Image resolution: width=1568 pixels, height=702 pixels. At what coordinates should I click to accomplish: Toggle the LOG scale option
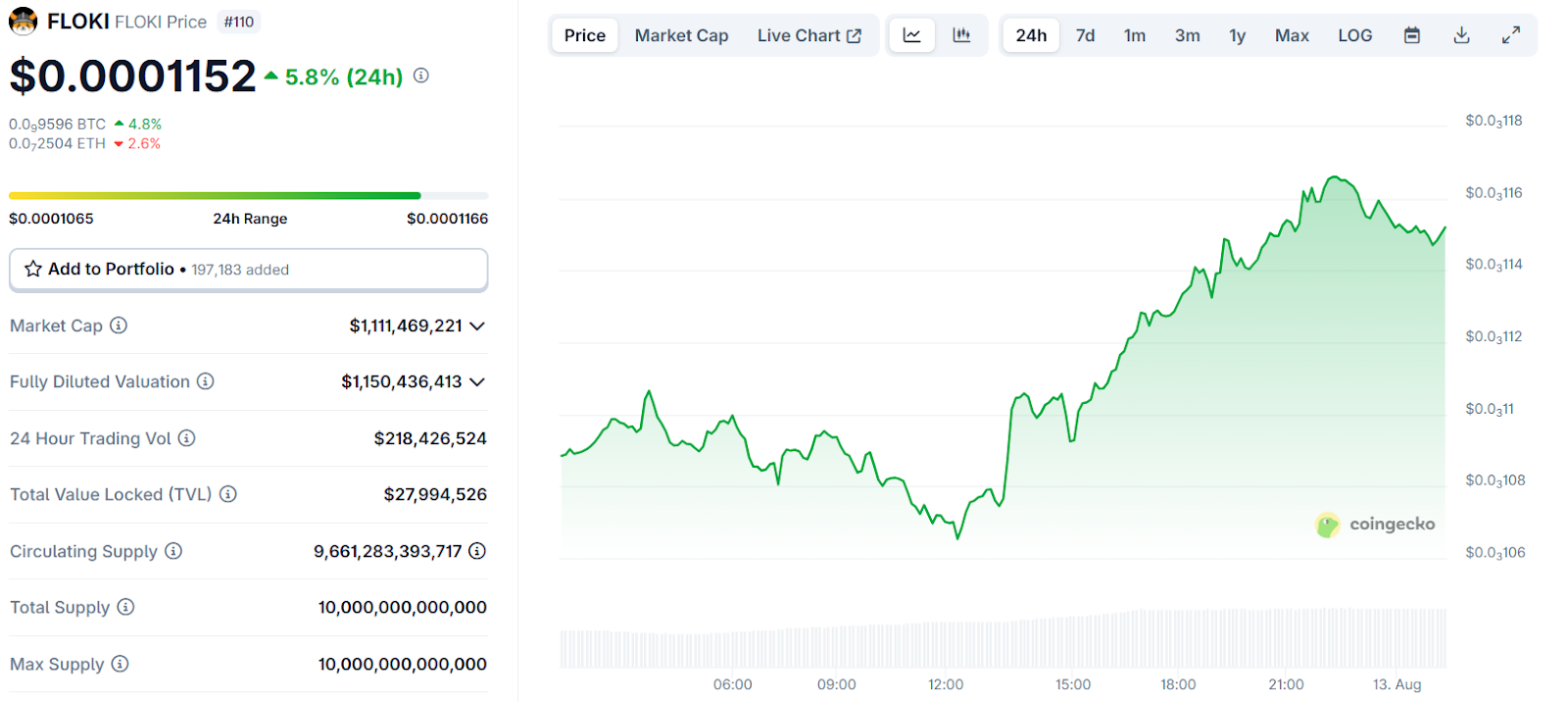point(1354,35)
